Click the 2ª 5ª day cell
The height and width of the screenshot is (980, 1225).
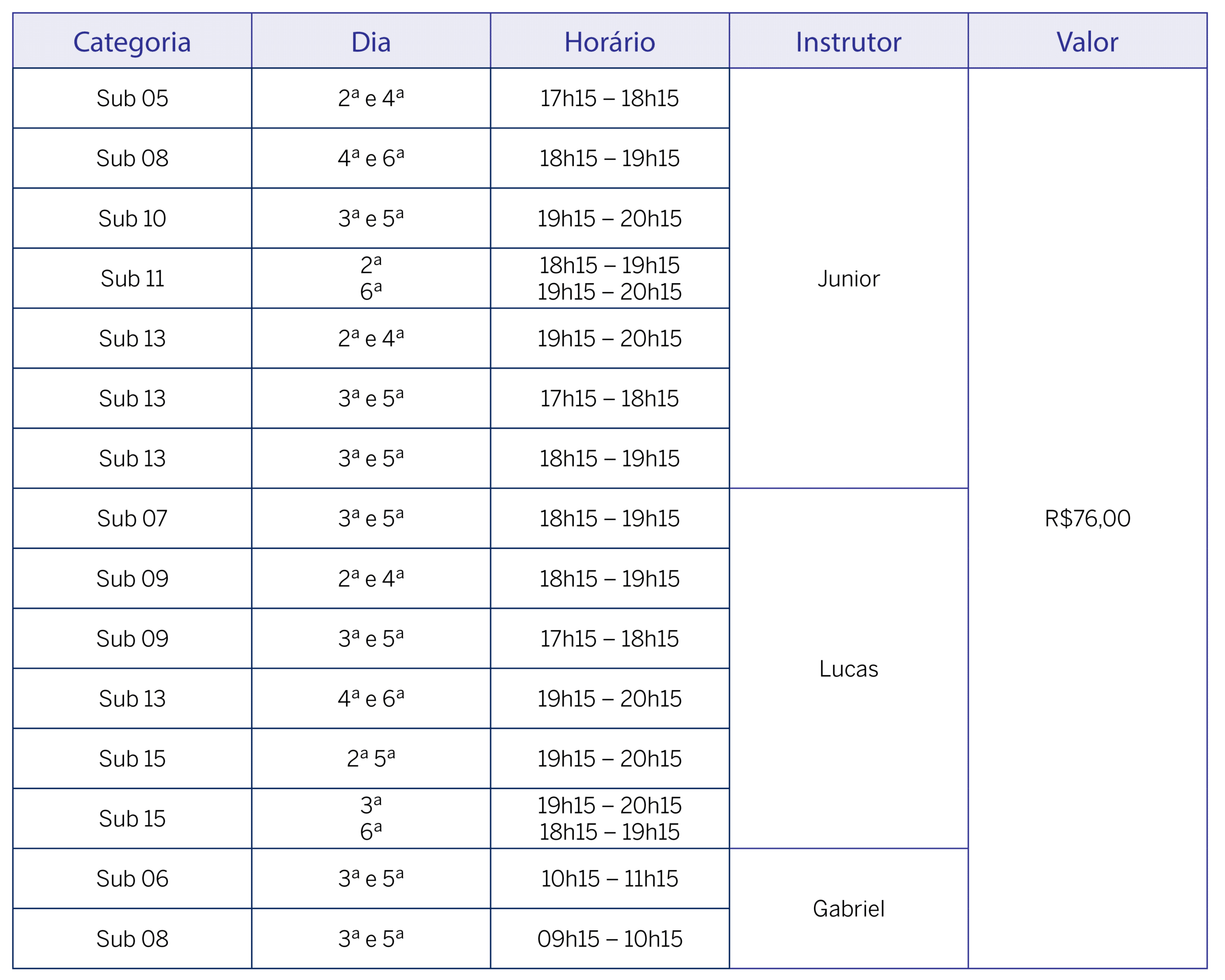[370, 758]
